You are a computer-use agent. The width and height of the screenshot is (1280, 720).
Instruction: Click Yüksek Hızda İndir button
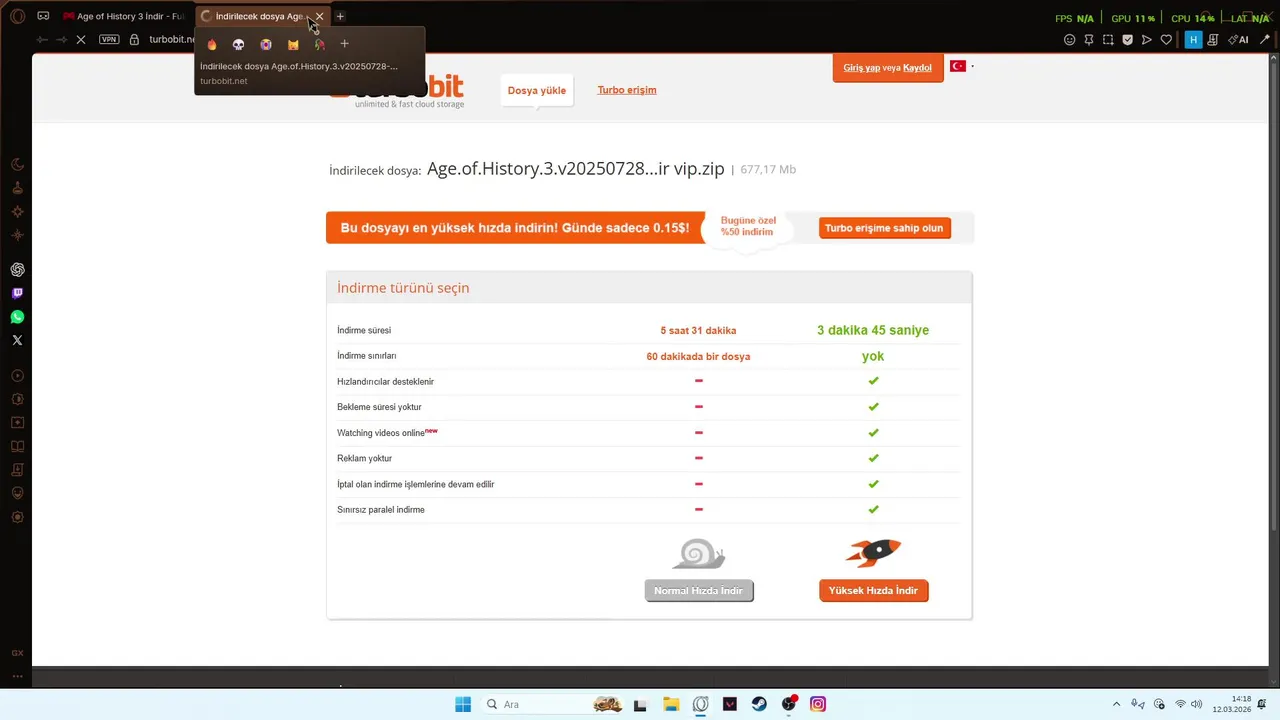point(874,591)
